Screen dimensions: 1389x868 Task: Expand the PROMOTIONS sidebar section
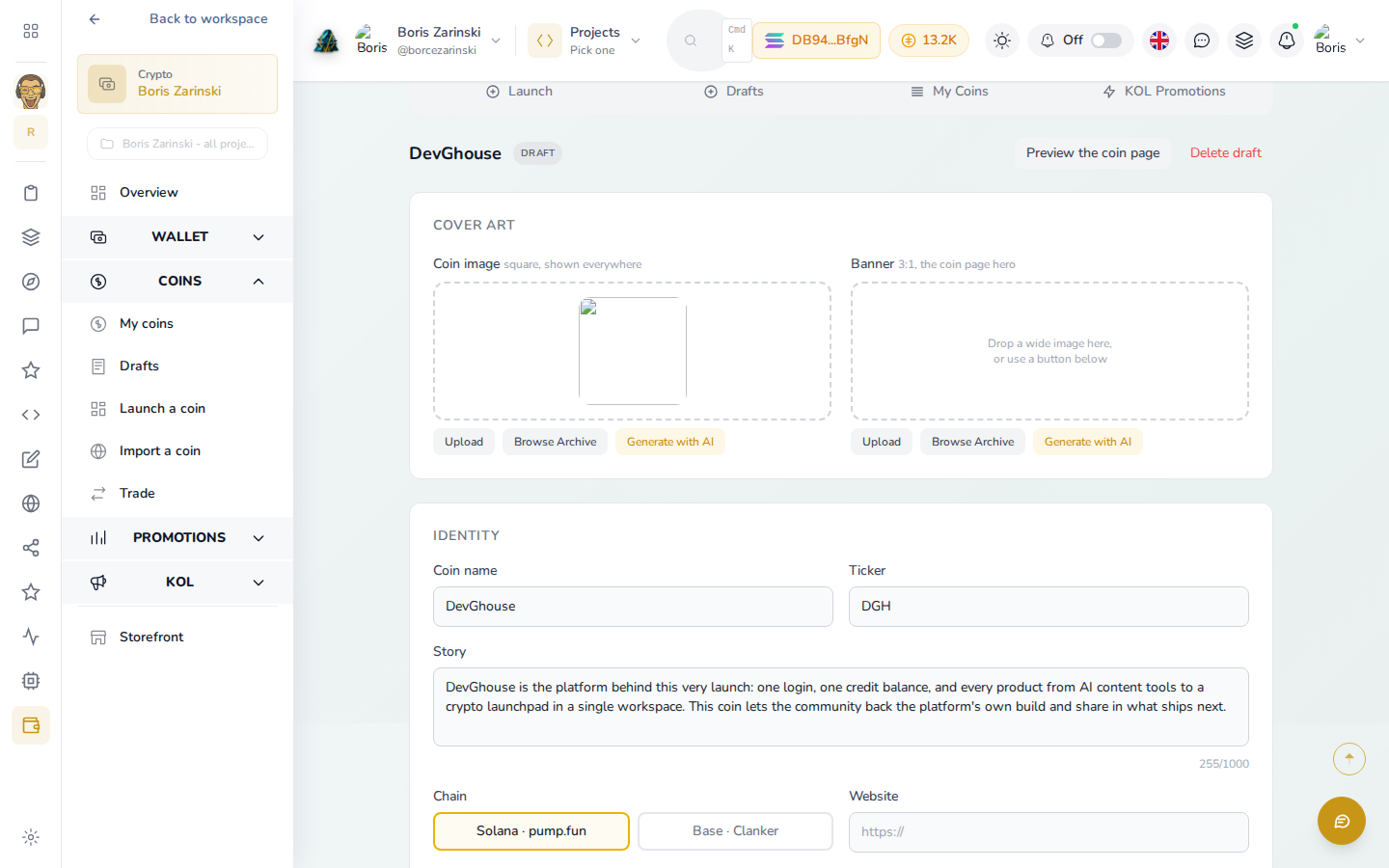point(177,538)
